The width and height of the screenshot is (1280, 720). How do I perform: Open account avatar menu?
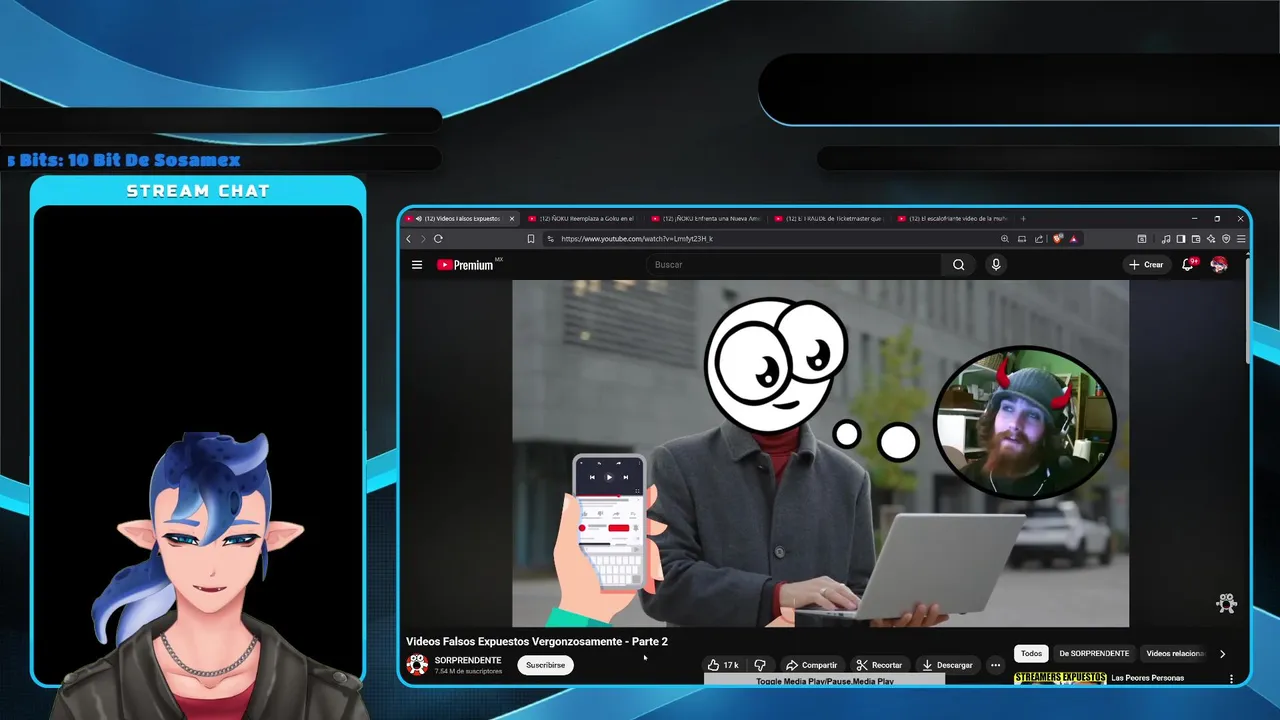tap(1219, 265)
